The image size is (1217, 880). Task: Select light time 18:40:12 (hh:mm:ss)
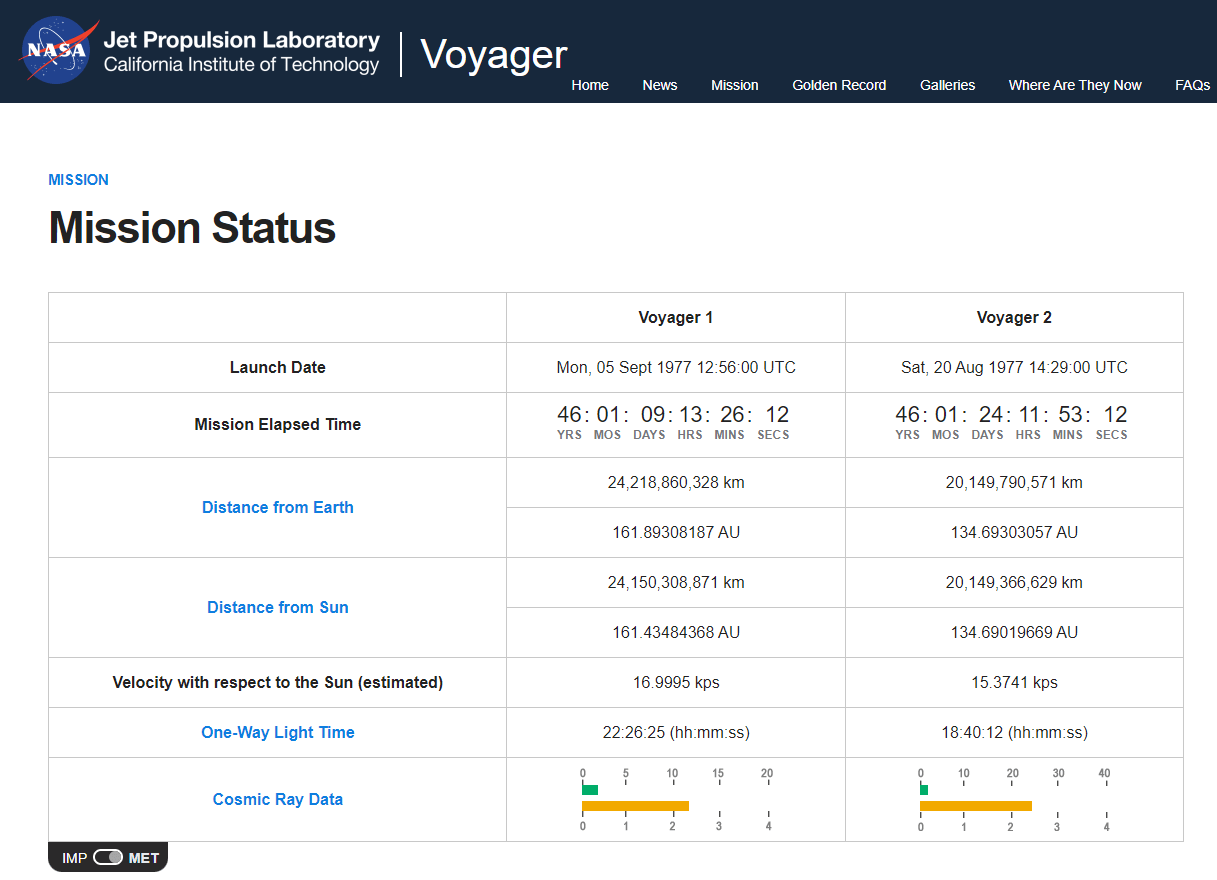point(1014,732)
